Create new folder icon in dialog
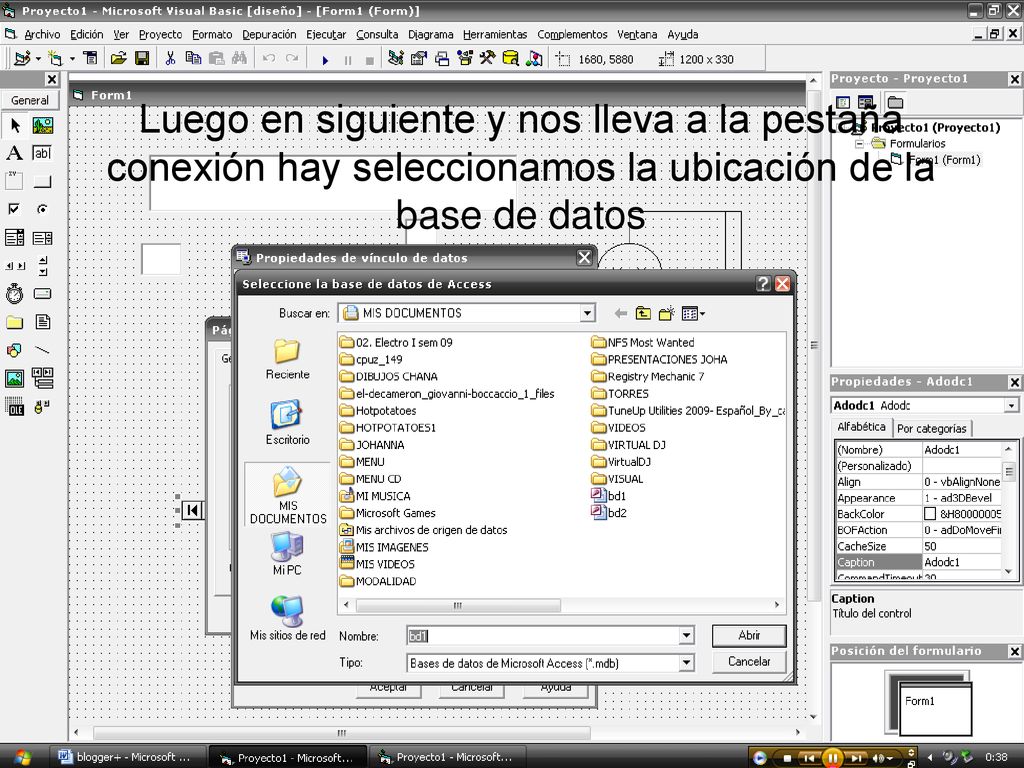This screenshot has height=768, width=1024. (x=666, y=313)
